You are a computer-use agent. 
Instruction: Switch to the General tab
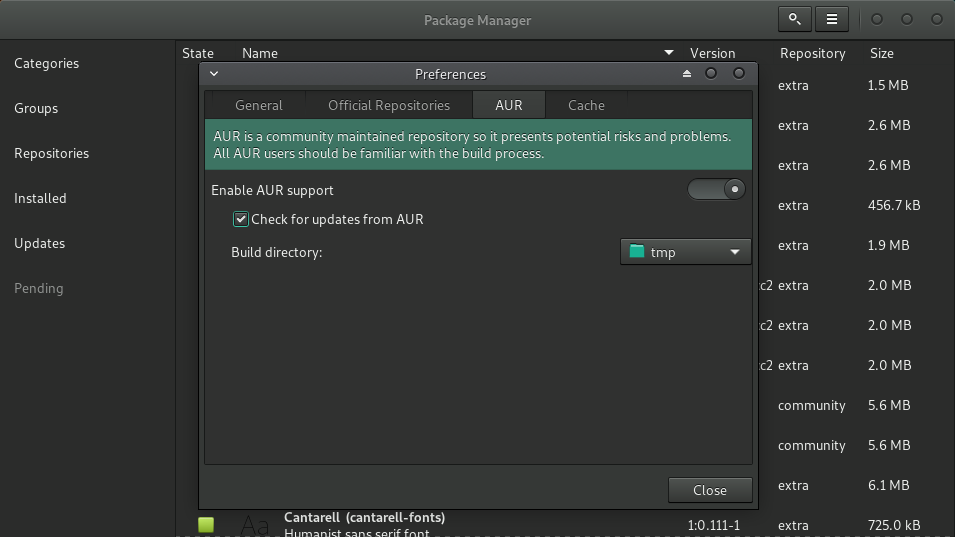pos(259,105)
